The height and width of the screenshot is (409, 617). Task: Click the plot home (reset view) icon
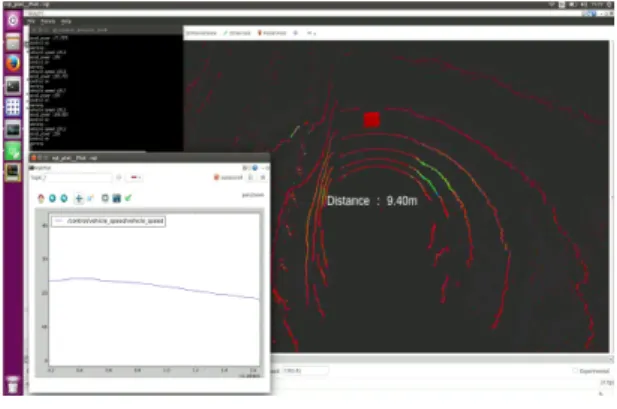[x=41, y=198]
